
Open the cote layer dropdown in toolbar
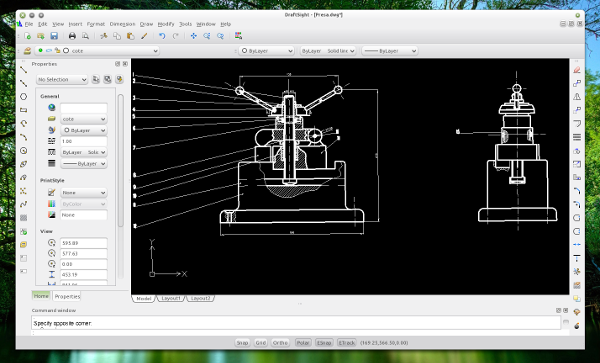(x=97, y=50)
